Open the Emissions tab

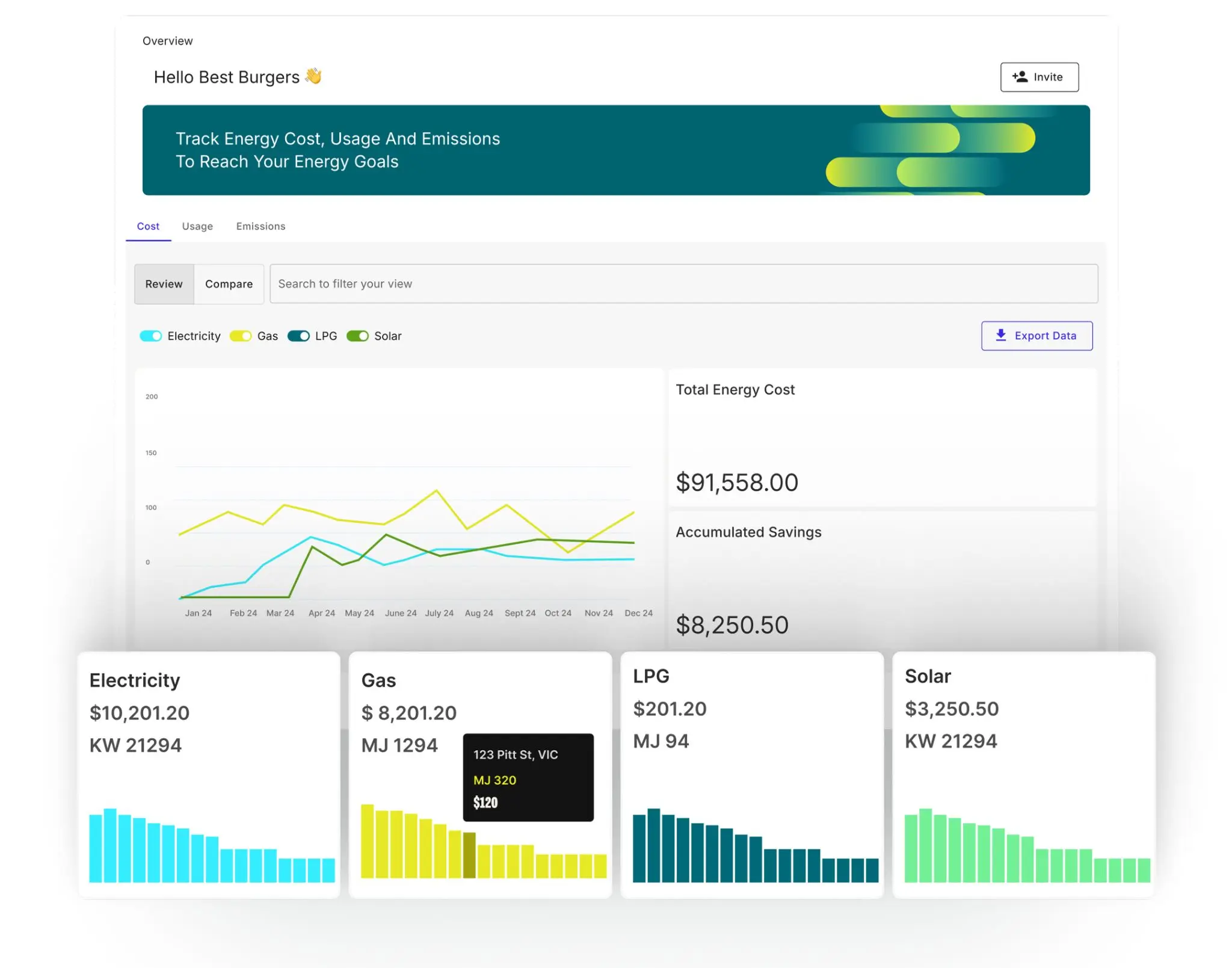tap(260, 226)
